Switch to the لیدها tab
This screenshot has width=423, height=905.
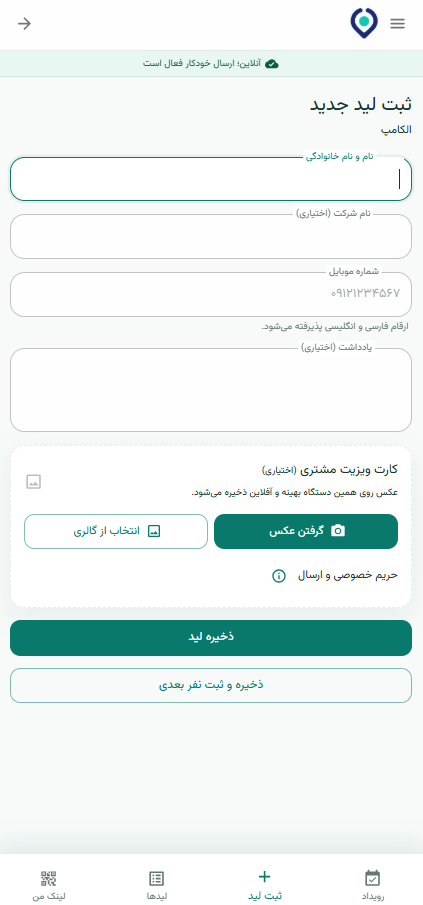point(156,886)
